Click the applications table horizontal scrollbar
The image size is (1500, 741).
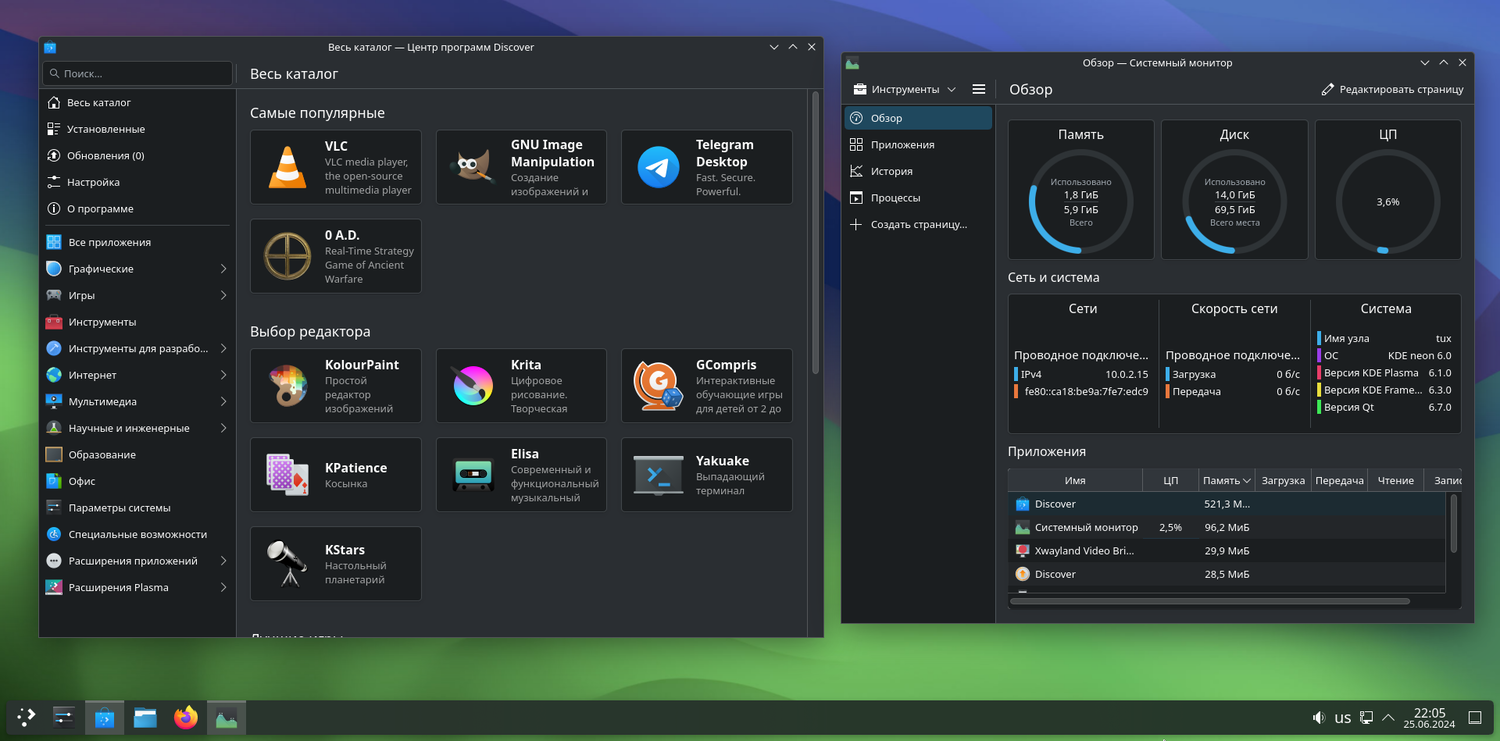[1210, 601]
